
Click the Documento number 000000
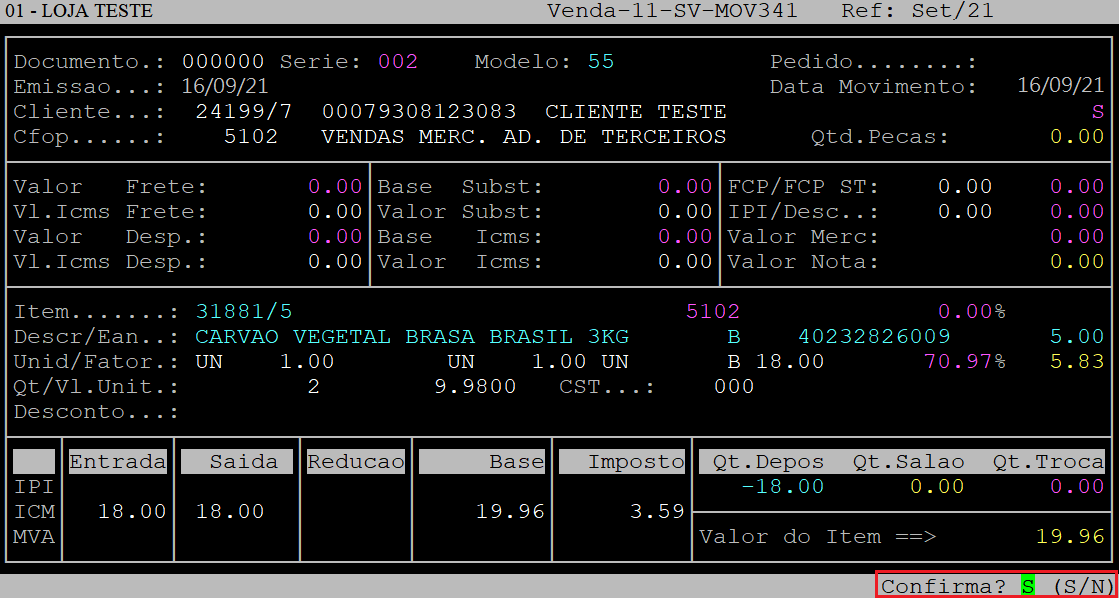pos(223,62)
